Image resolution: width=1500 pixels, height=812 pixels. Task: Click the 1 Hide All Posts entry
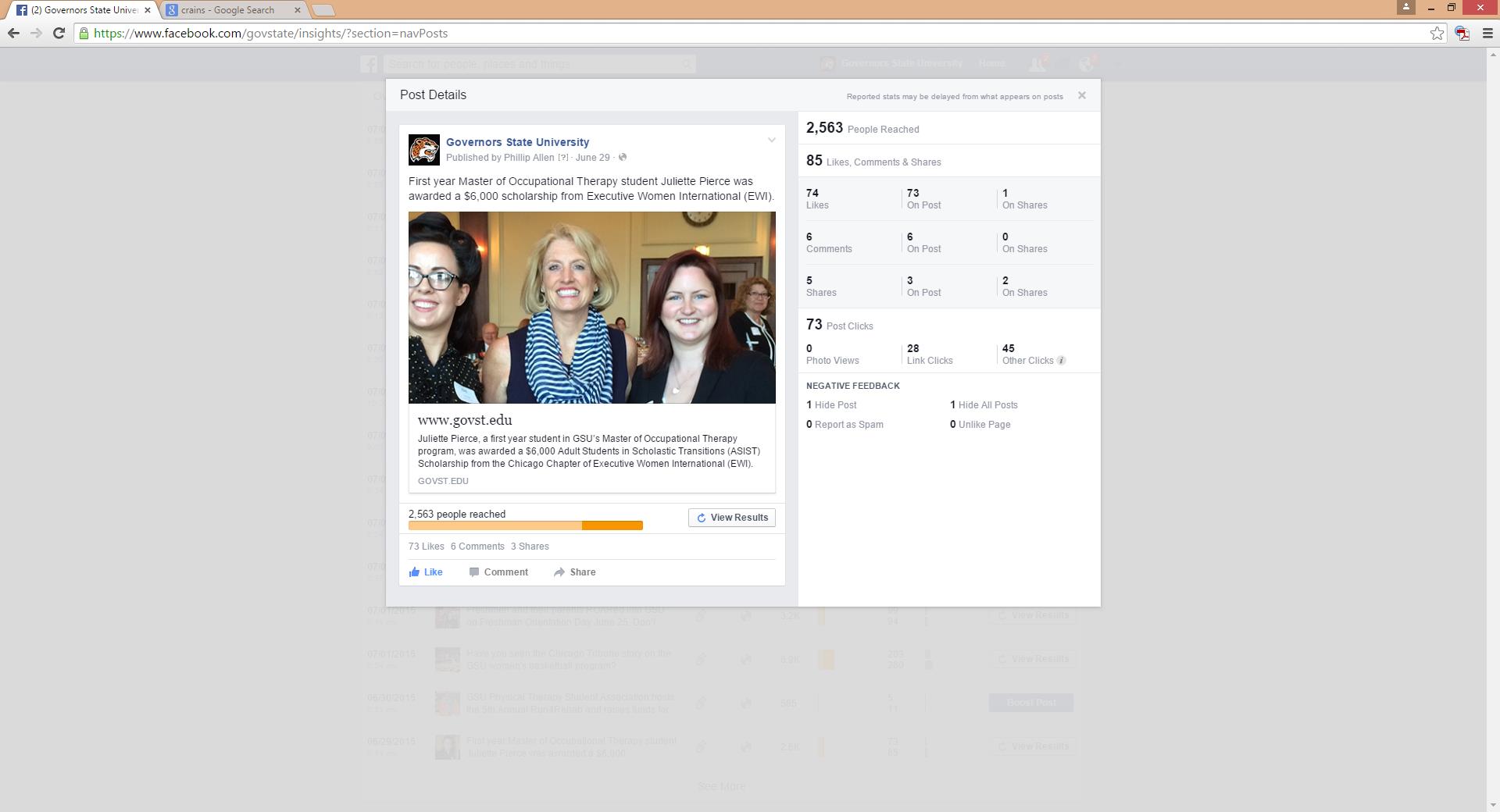[984, 405]
